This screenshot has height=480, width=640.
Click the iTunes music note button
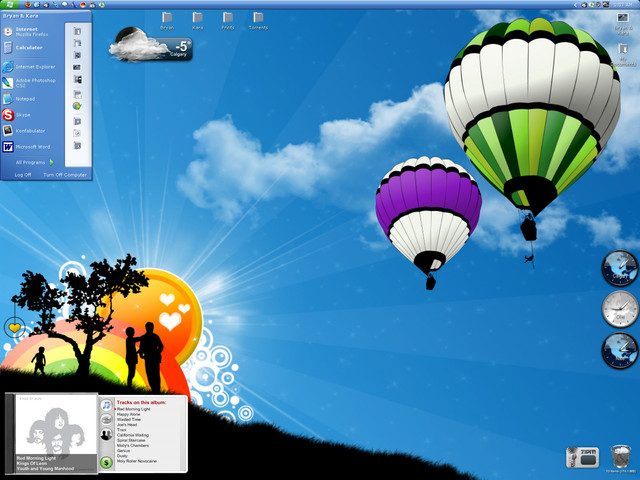point(107,405)
